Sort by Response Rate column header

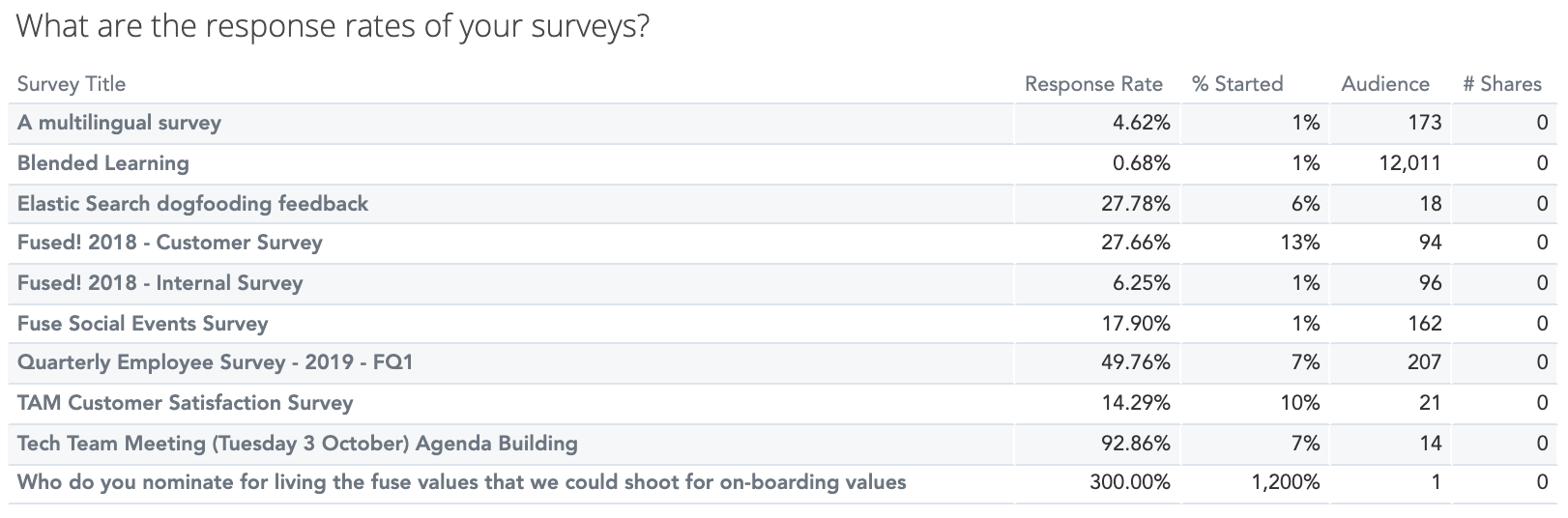point(1093,84)
